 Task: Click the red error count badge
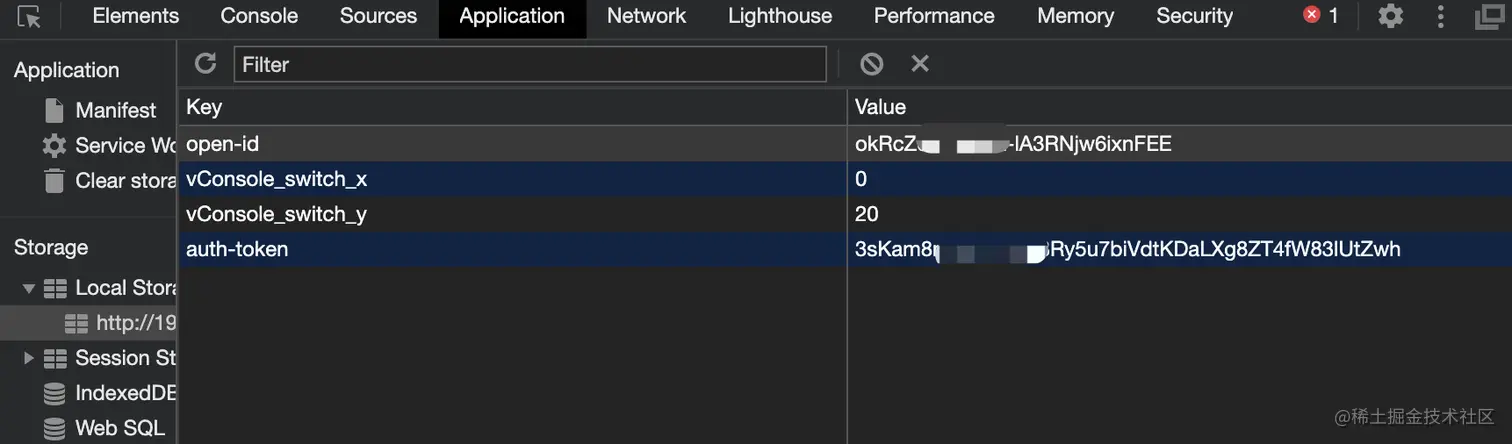click(1320, 16)
